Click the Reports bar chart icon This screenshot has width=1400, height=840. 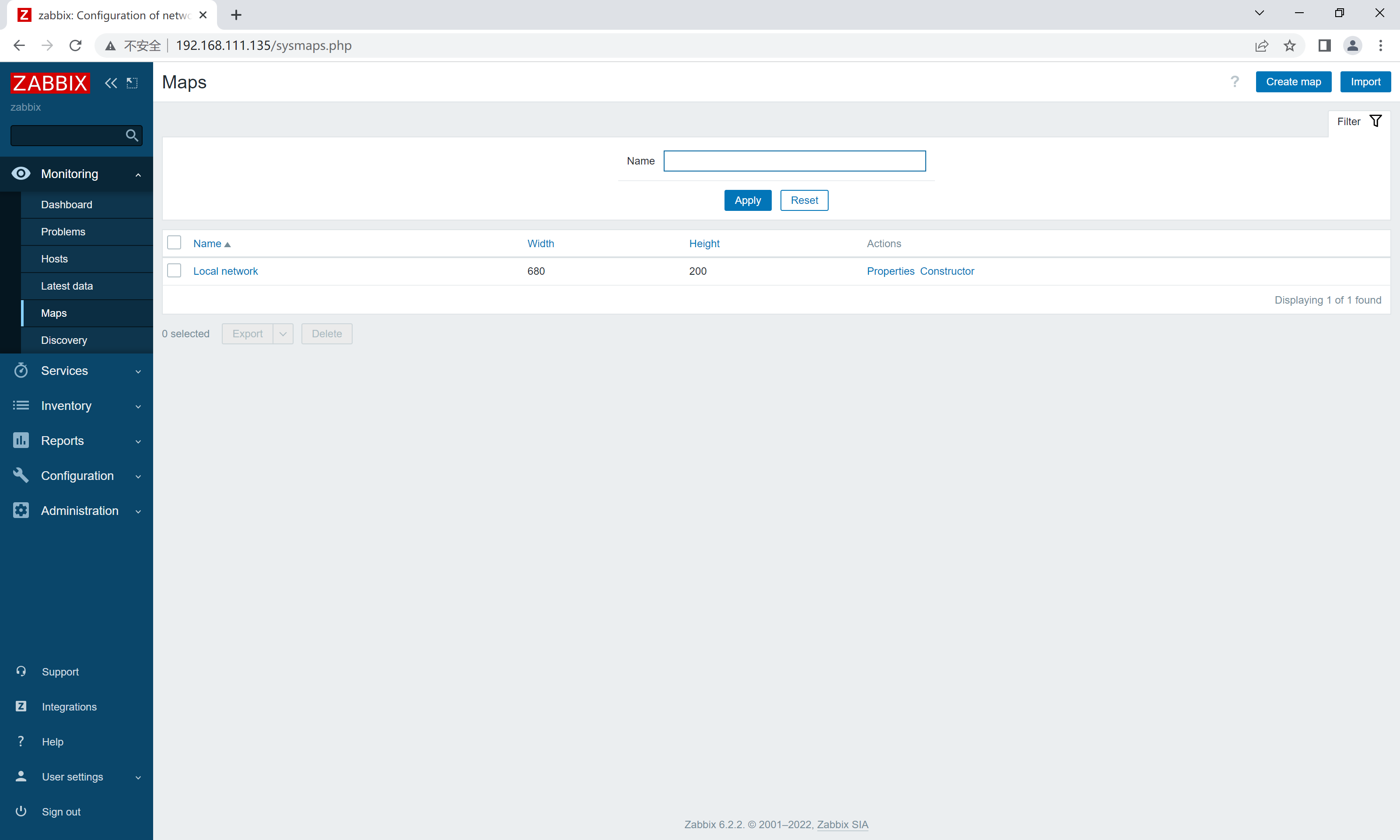tap(21, 441)
